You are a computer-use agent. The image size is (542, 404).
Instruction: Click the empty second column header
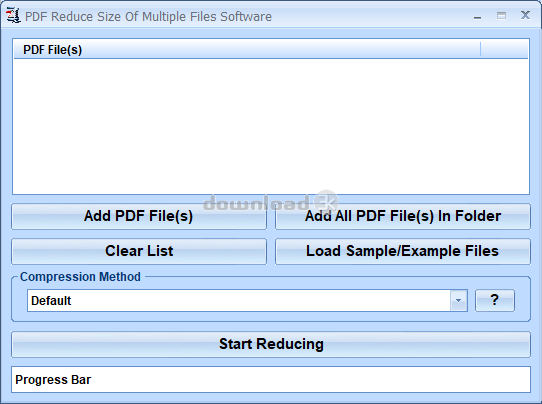[504, 49]
